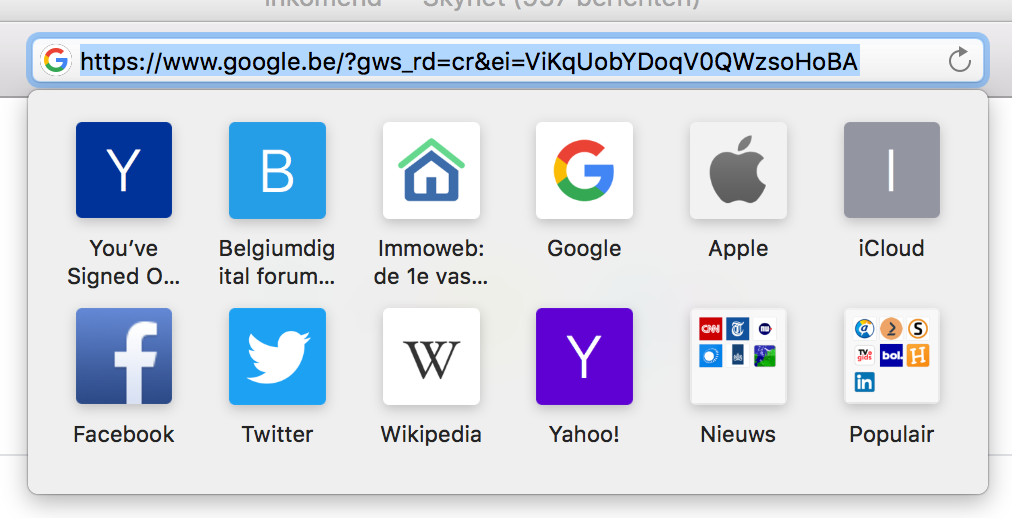Reload the page with refresh arrow
This screenshot has height=518, width=1012.
(960, 60)
